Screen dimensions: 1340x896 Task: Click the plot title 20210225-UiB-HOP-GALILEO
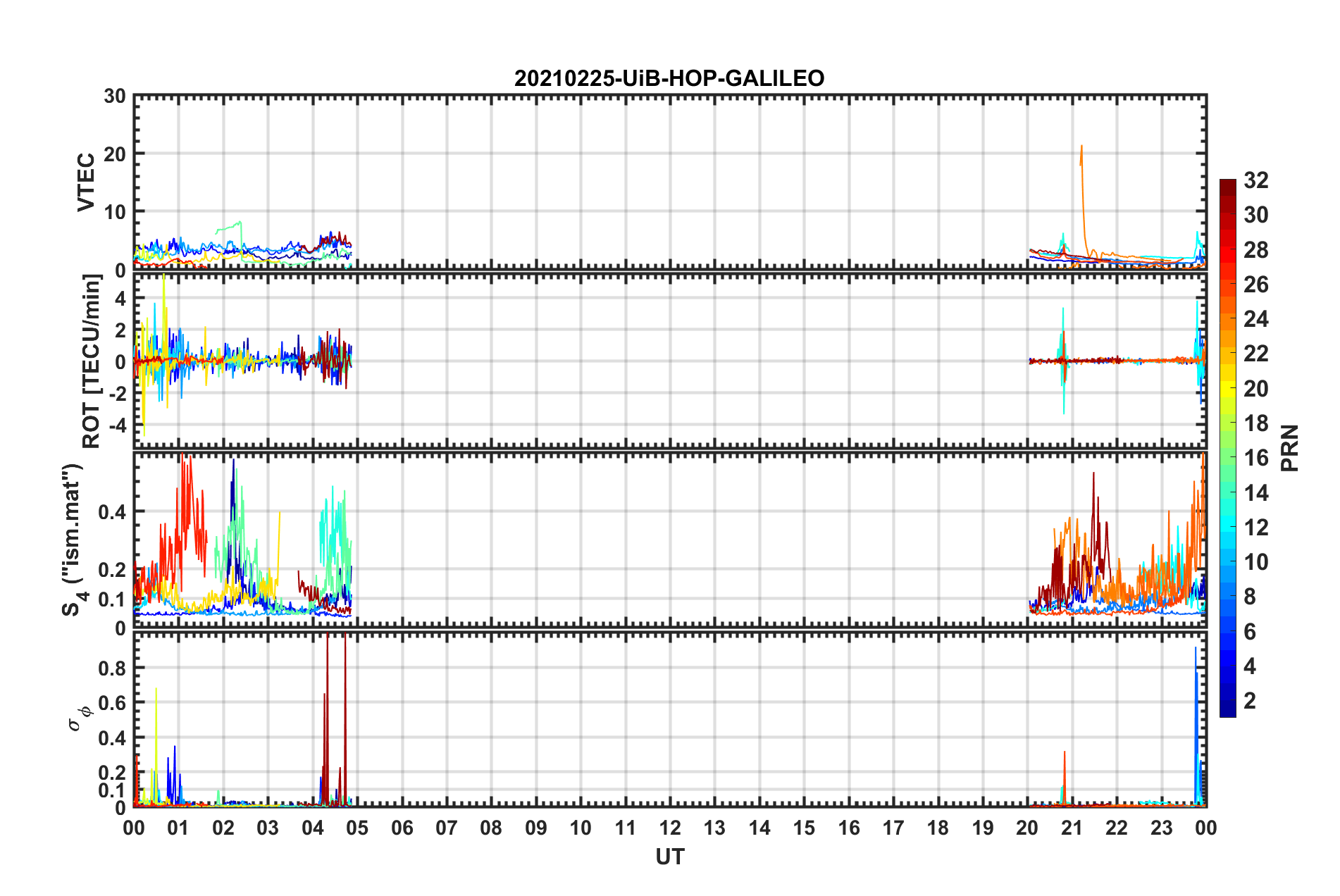coord(669,78)
